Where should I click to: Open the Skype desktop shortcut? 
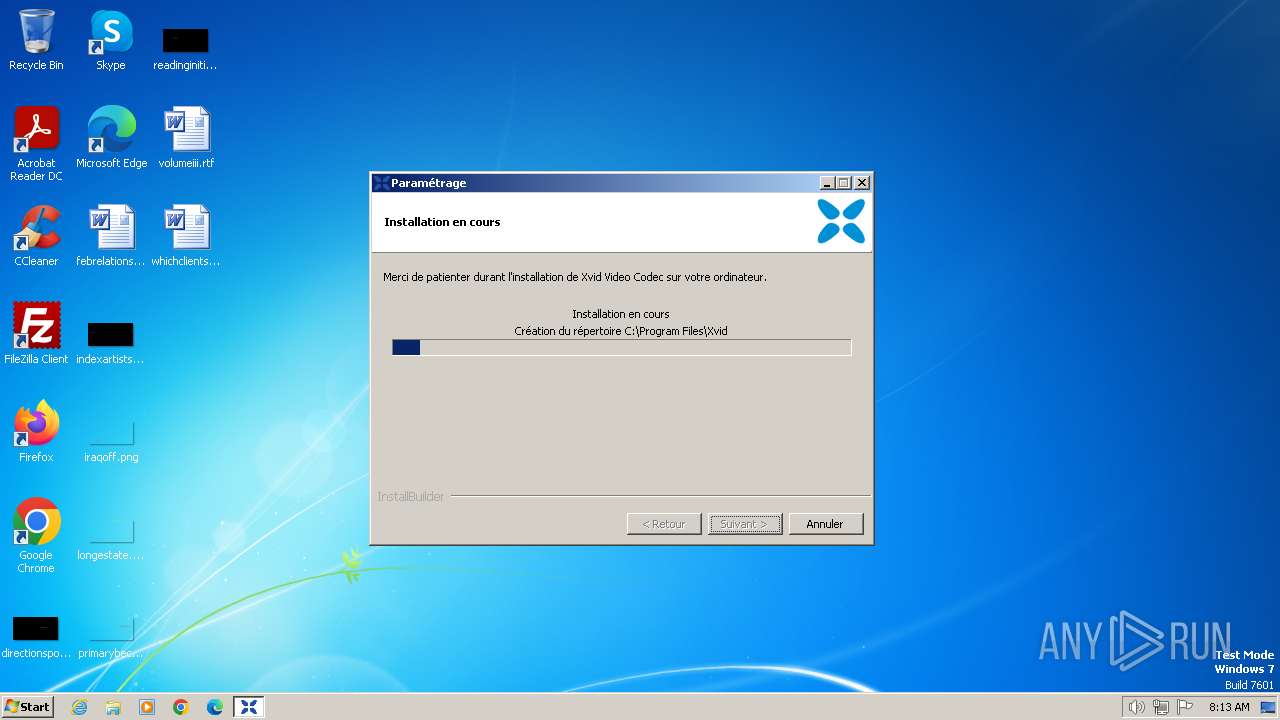[x=111, y=40]
